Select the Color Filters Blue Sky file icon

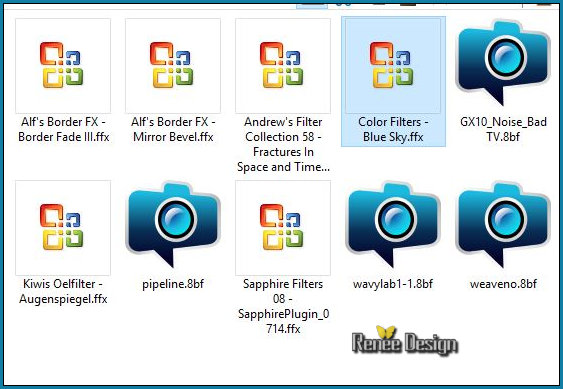tap(393, 66)
